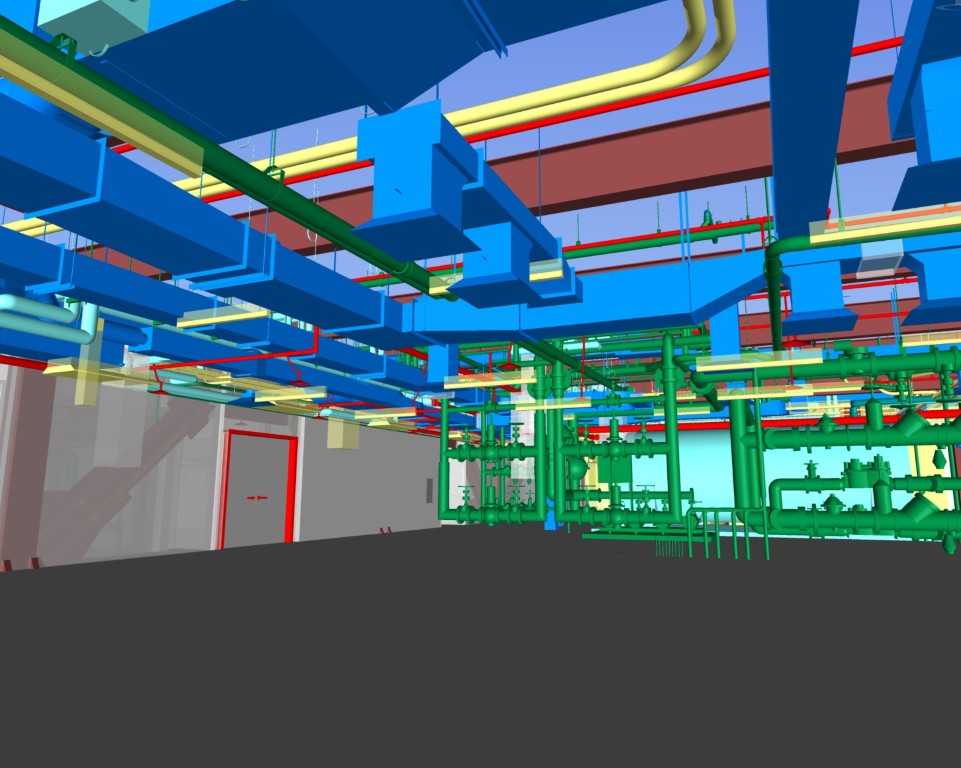Image resolution: width=961 pixels, height=768 pixels.
Task: Select the yellow block hanging right of door
Action: pos(342,433)
